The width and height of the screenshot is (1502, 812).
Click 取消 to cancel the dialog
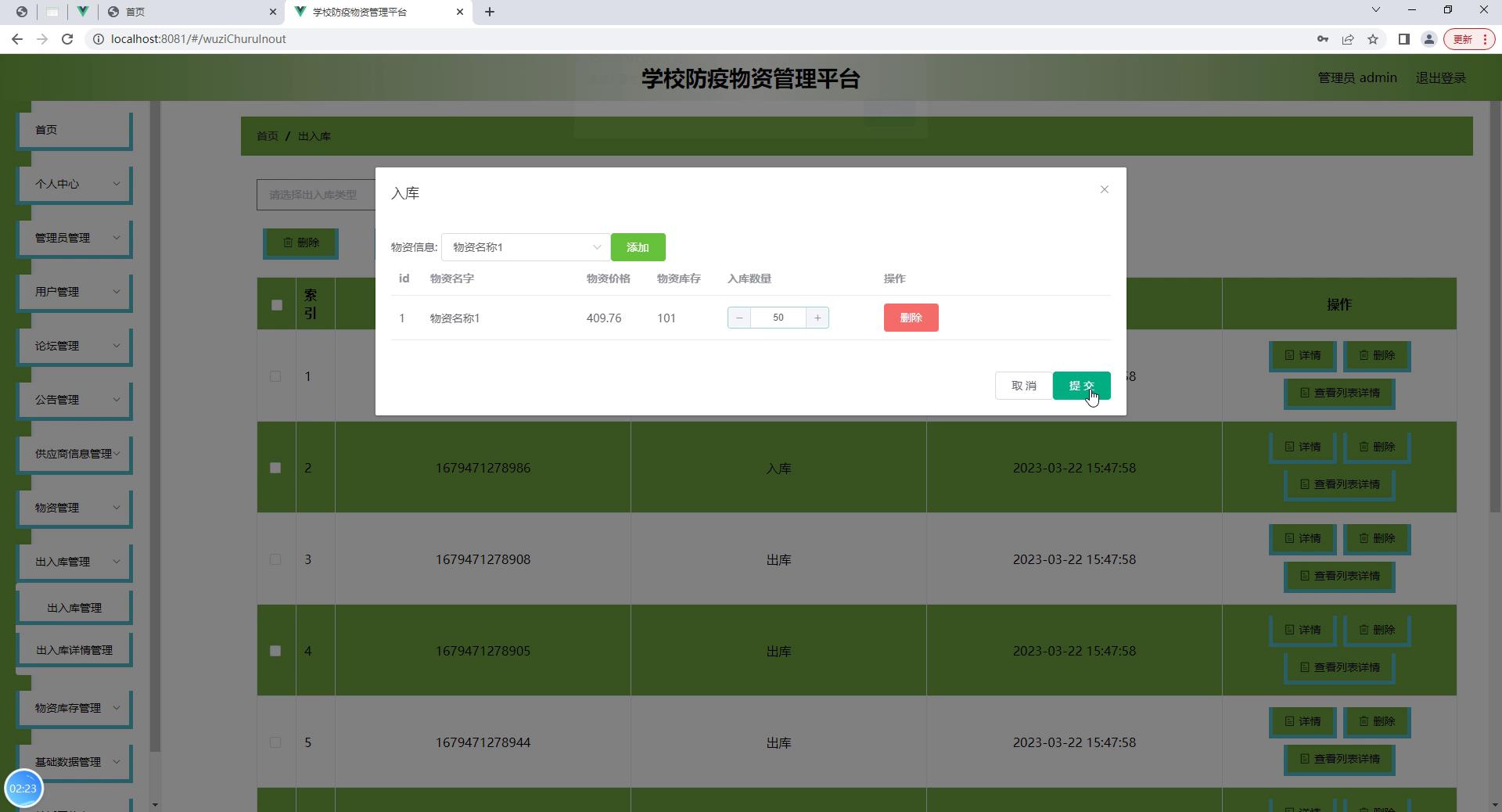1023,386
